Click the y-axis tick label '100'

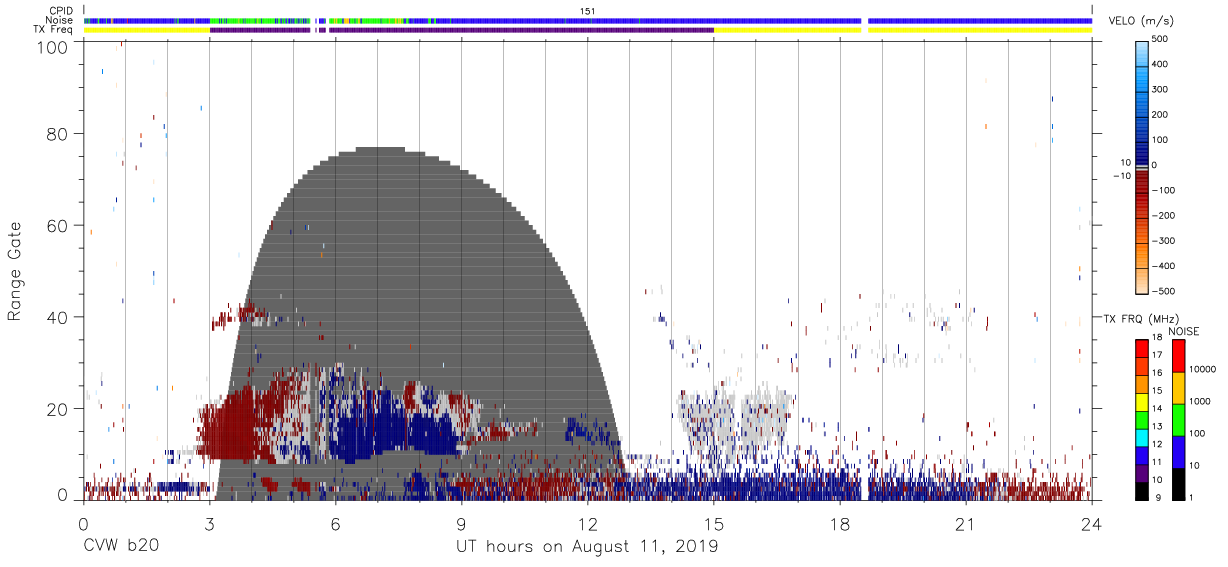[x=53, y=47]
